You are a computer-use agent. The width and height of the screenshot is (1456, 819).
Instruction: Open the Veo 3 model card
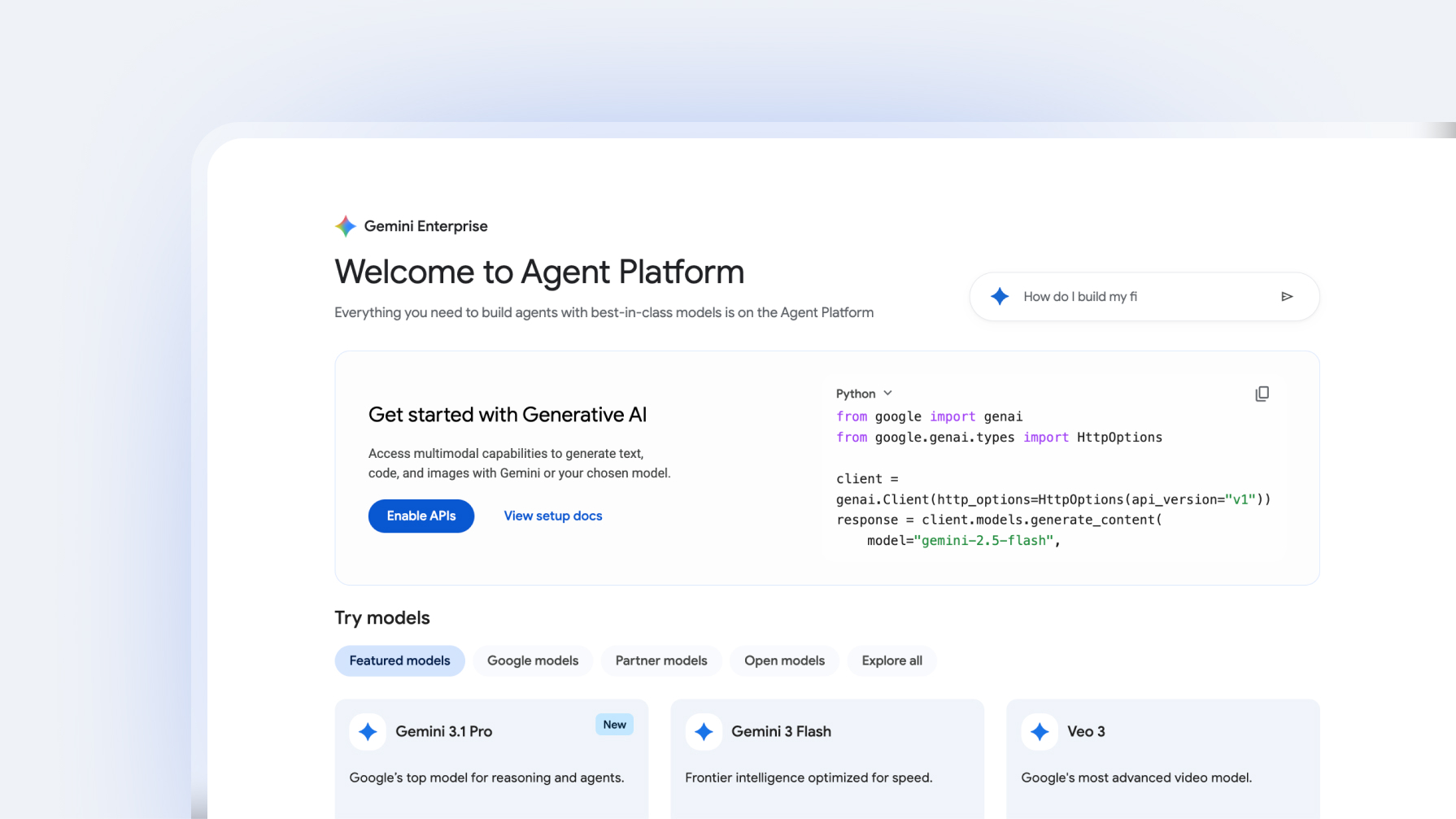coord(1163,760)
